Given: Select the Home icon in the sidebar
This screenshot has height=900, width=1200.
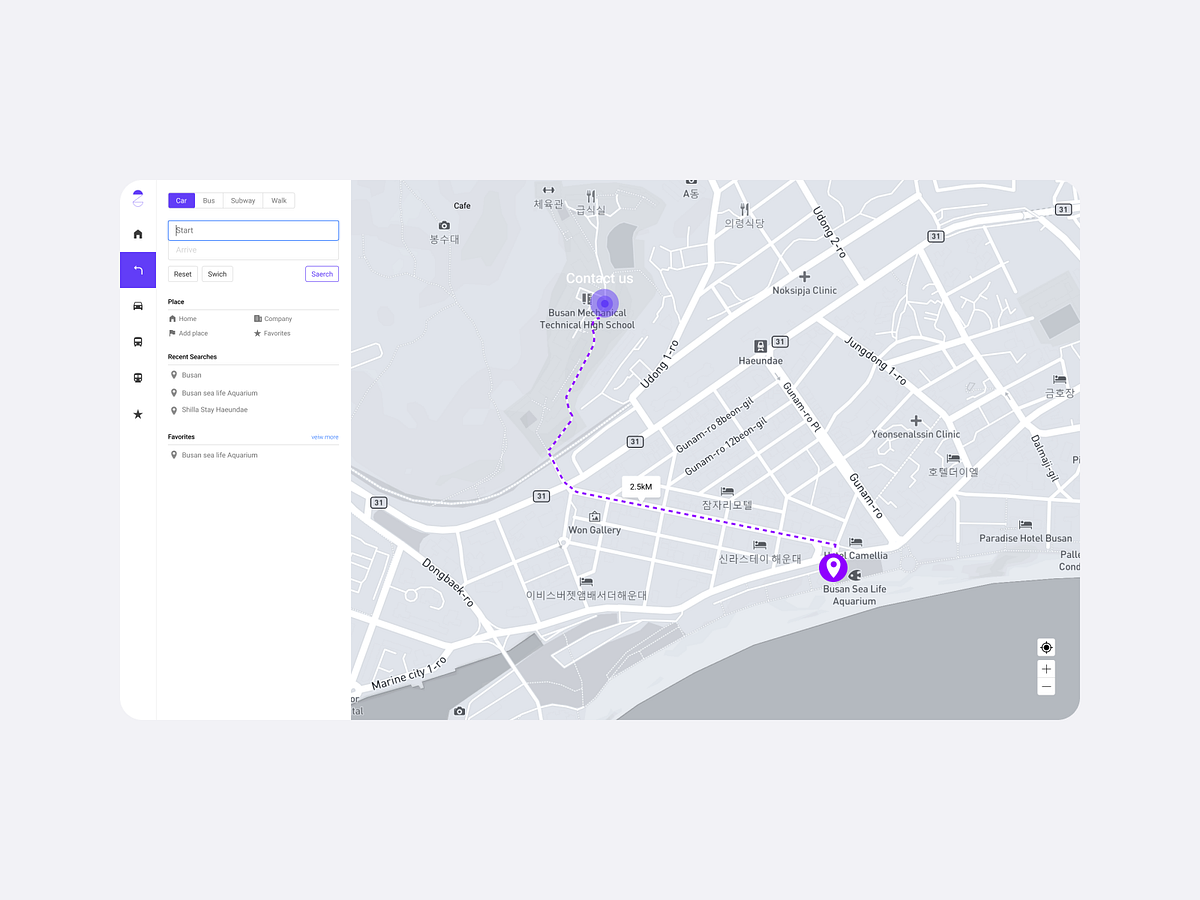Looking at the screenshot, I should click(x=138, y=233).
